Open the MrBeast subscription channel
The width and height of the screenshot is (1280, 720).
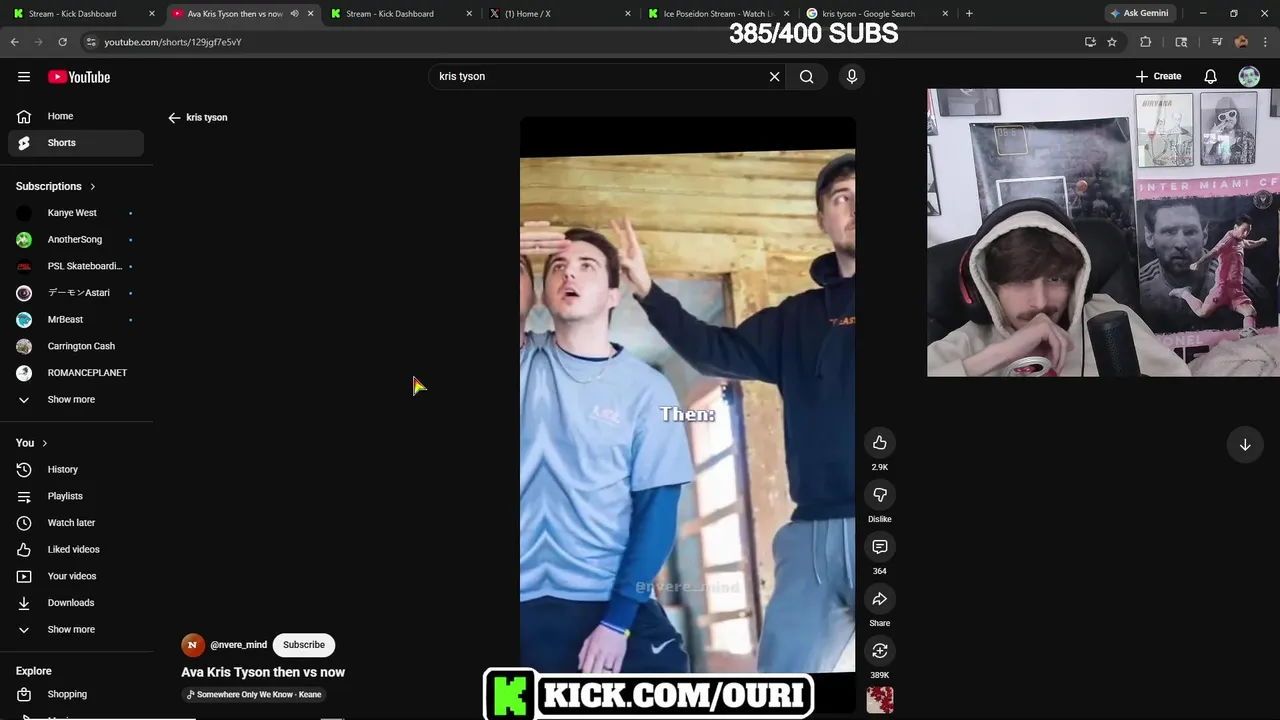point(76,319)
